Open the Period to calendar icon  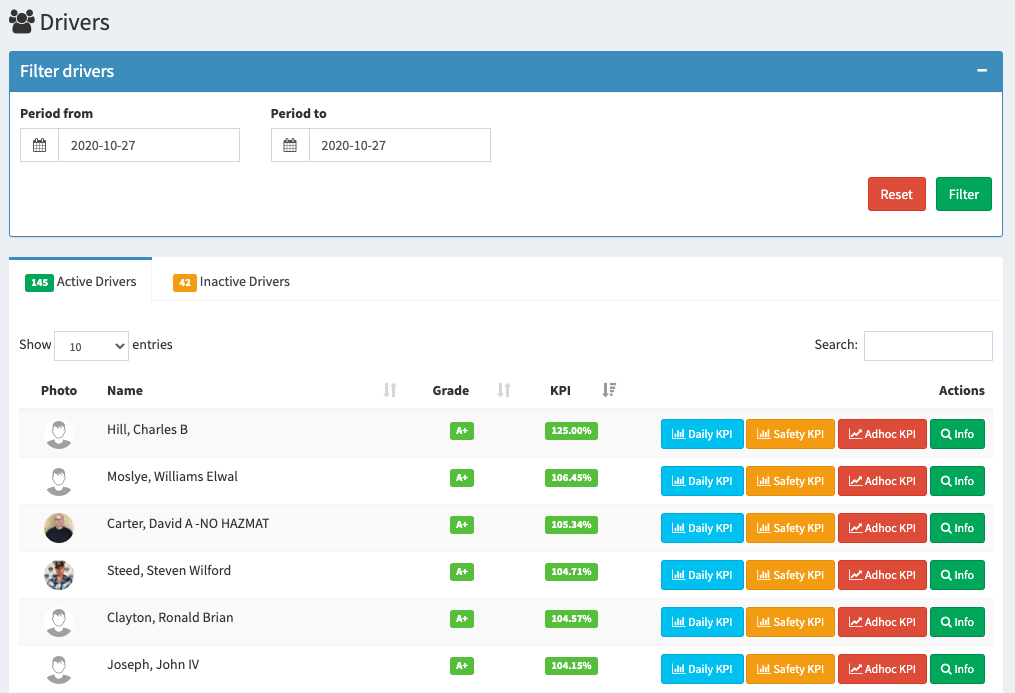(290, 145)
